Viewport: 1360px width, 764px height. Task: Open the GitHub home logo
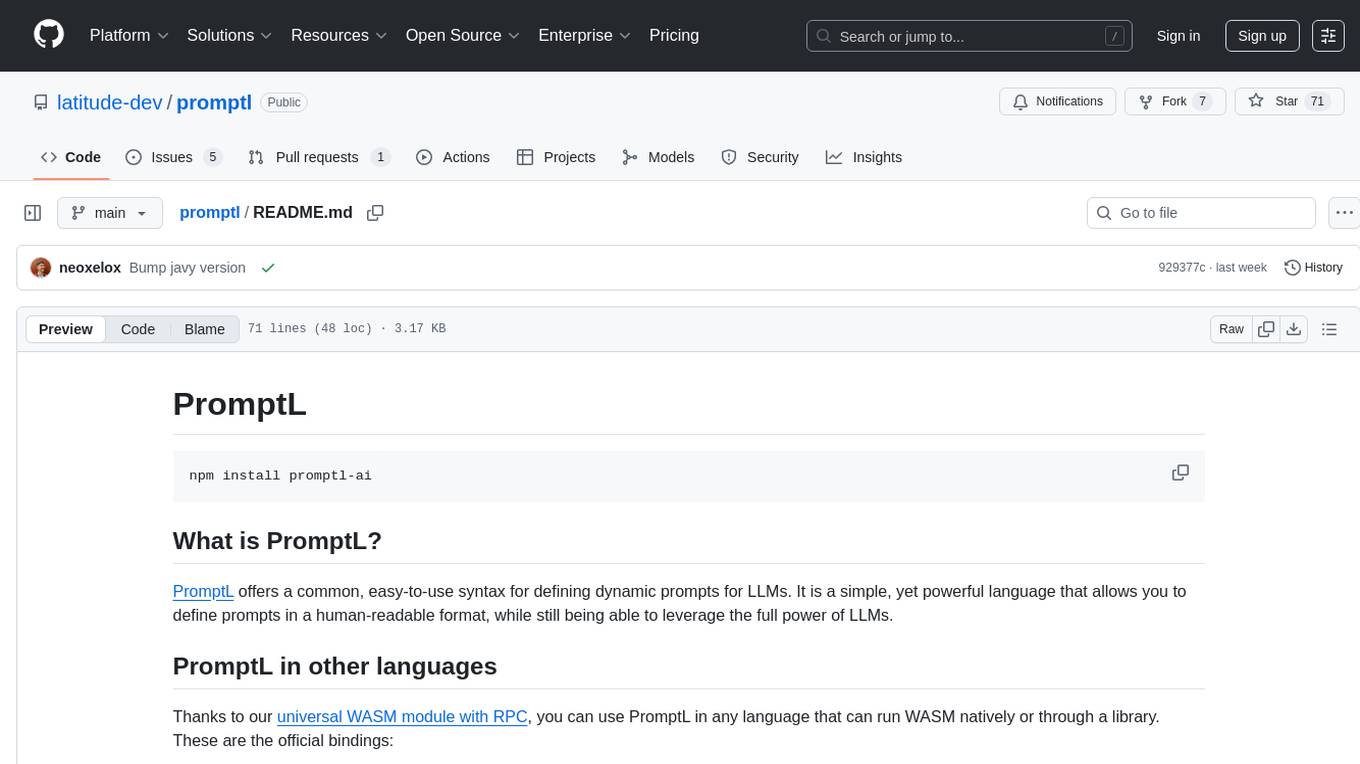click(x=49, y=35)
